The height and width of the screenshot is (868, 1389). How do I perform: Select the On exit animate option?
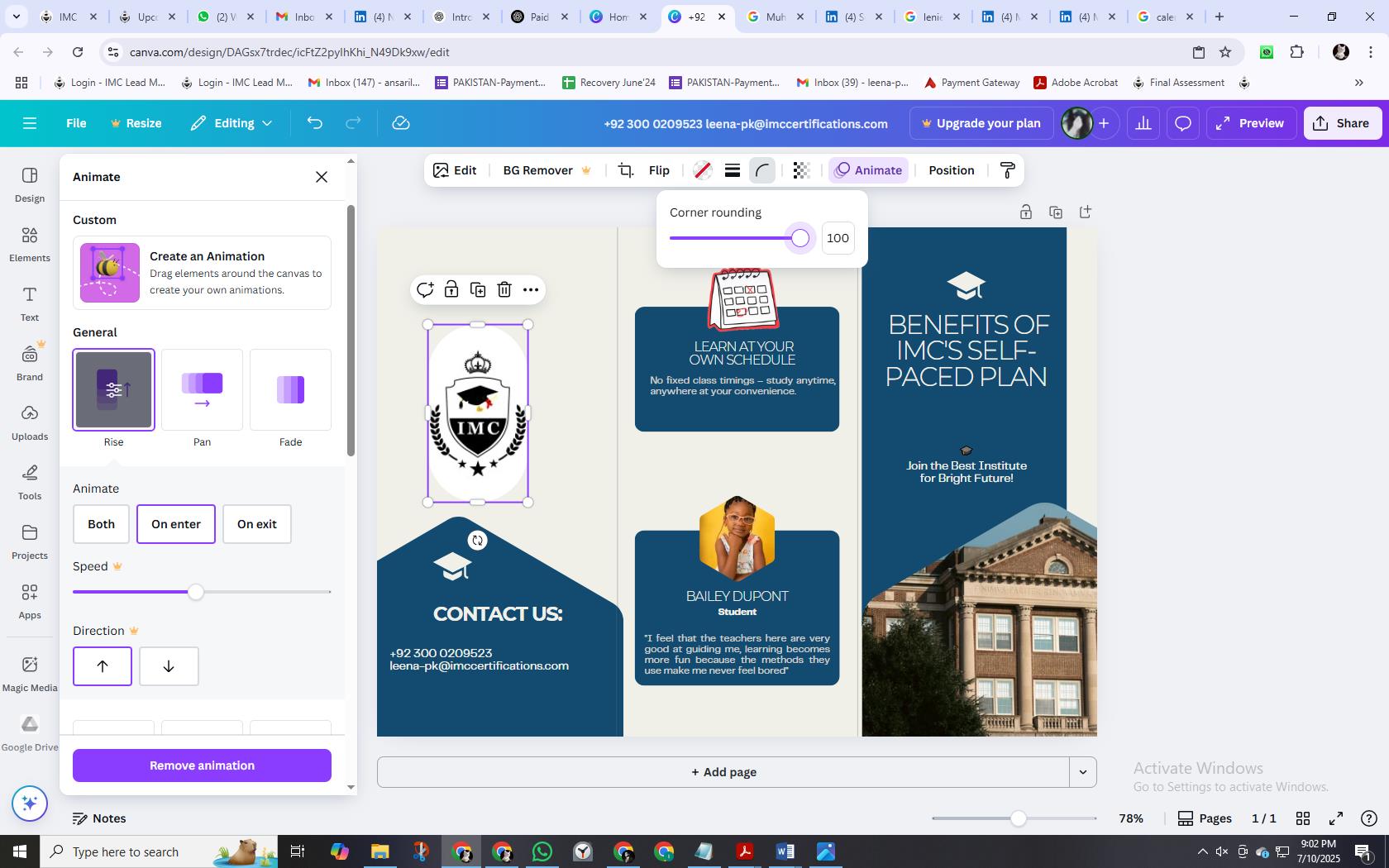pyautogui.click(x=257, y=524)
